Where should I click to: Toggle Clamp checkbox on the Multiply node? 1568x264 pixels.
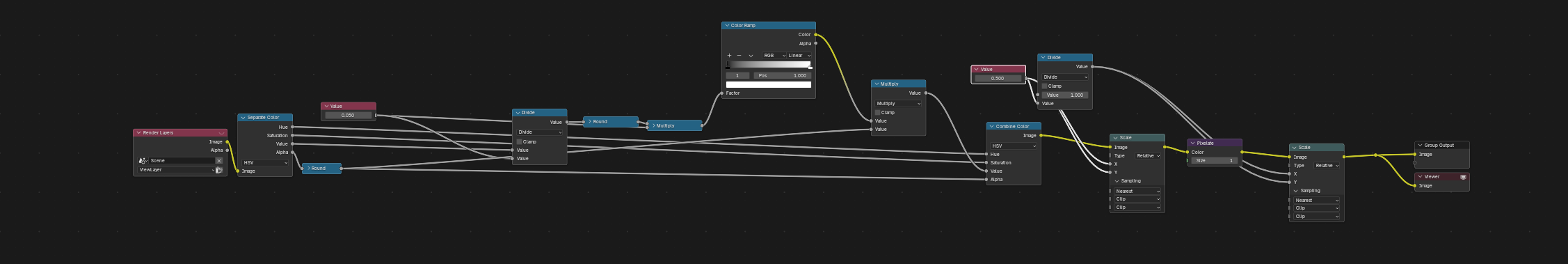tap(878, 112)
